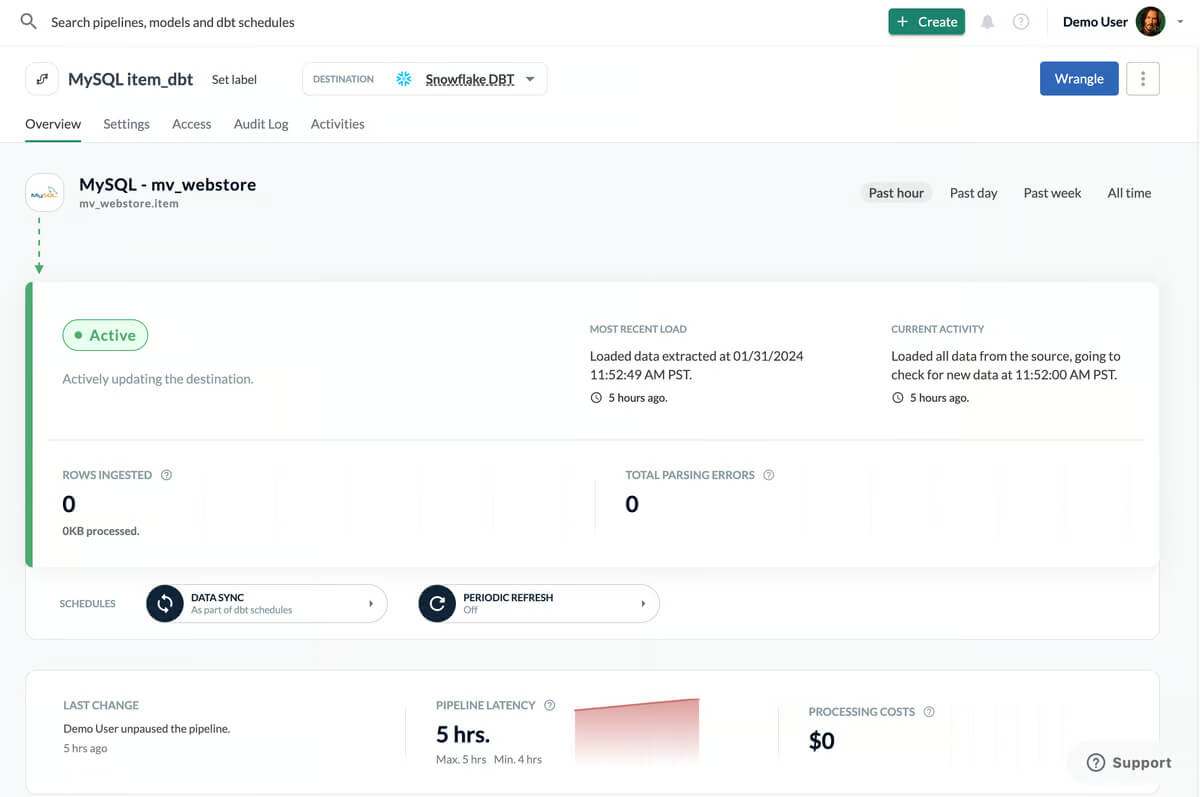Click the Wrangle button
Viewport: 1200px width, 797px height.
point(1079,79)
